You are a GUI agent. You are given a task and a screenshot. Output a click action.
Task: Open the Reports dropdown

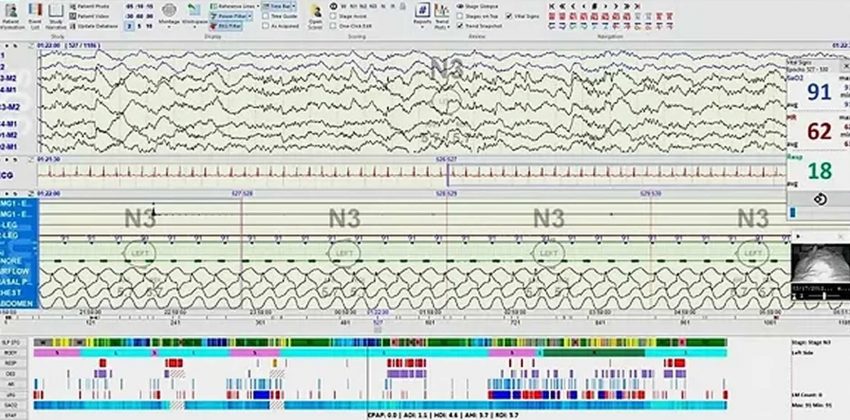pos(422,15)
